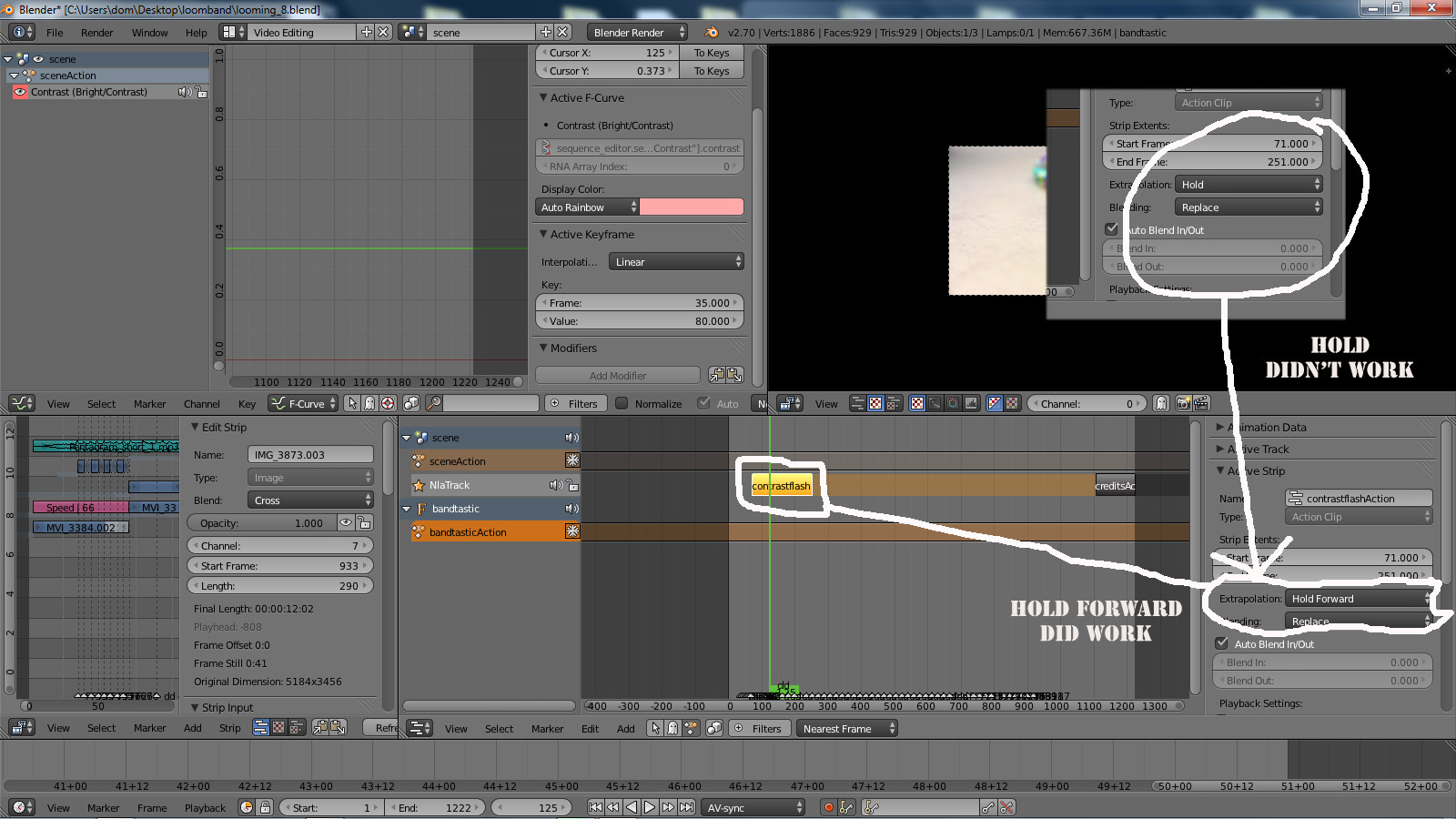Toggle the Normalize checkbox
This screenshot has width=1456, height=819.
click(x=622, y=403)
